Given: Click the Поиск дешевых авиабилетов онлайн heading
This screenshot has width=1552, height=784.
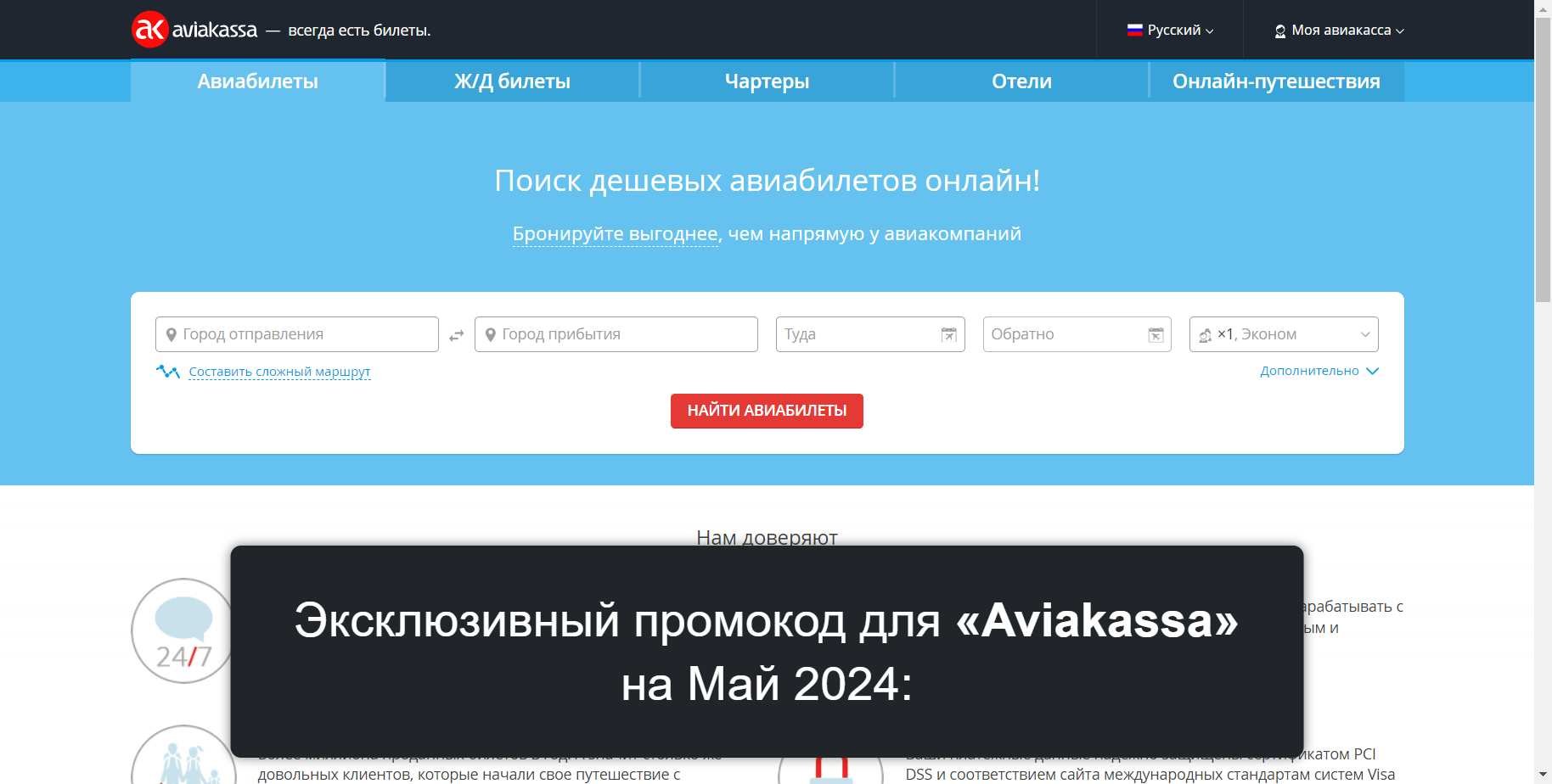Looking at the screenshot, I should tap(768, 181).
